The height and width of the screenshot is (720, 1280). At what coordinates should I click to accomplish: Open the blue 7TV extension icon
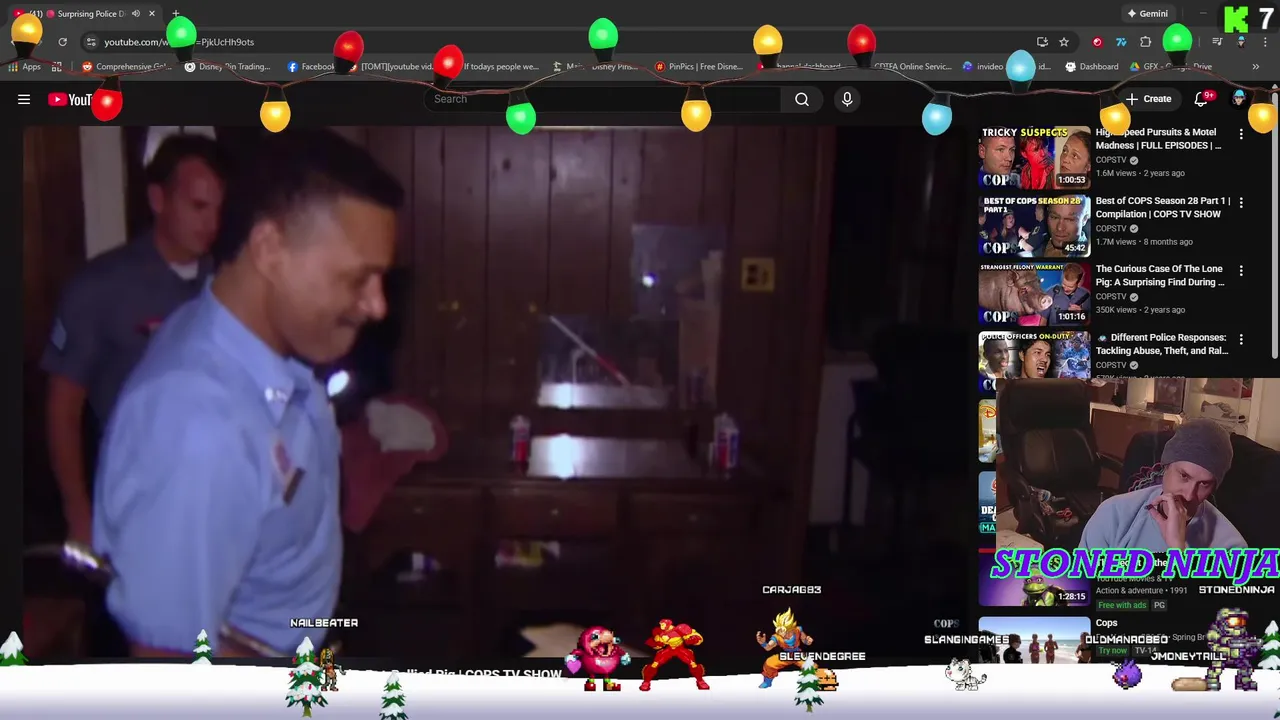click(x=1121, y=42)
